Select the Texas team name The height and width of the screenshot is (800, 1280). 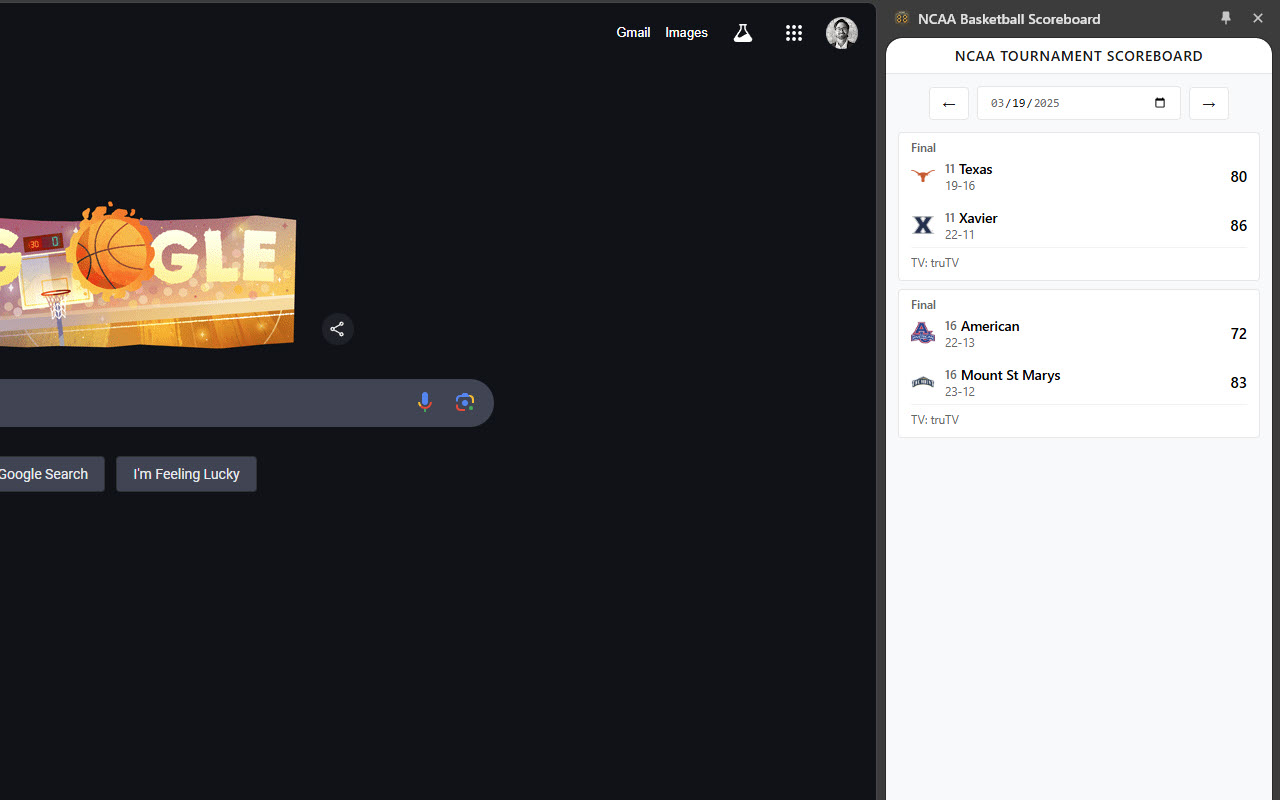[976, 169]
